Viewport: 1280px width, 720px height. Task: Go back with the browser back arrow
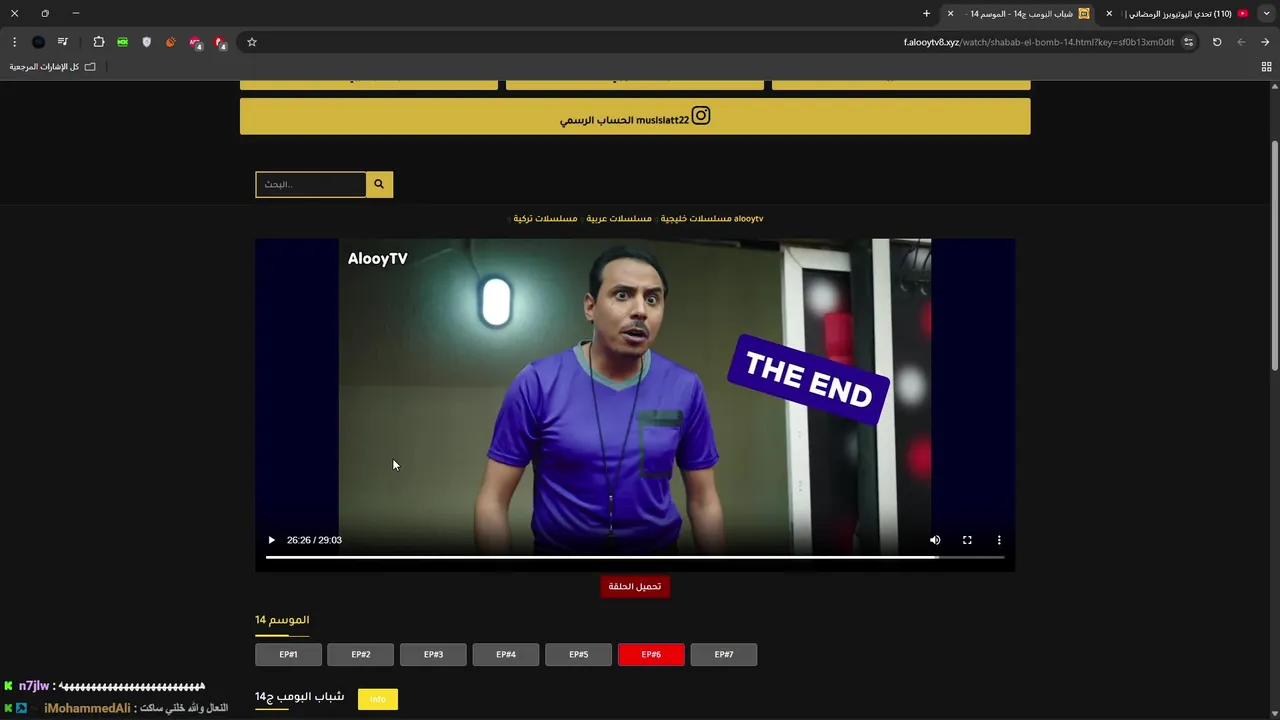(1265, 42)
